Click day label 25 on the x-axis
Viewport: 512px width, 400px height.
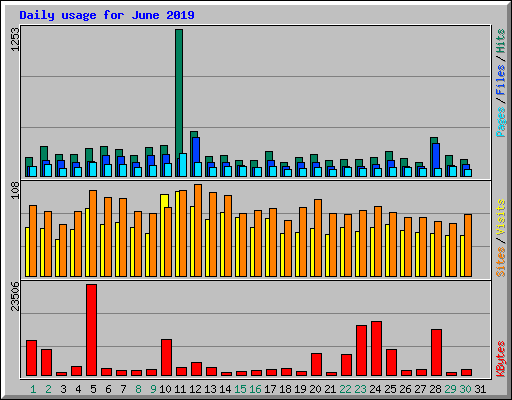point(390,389)
